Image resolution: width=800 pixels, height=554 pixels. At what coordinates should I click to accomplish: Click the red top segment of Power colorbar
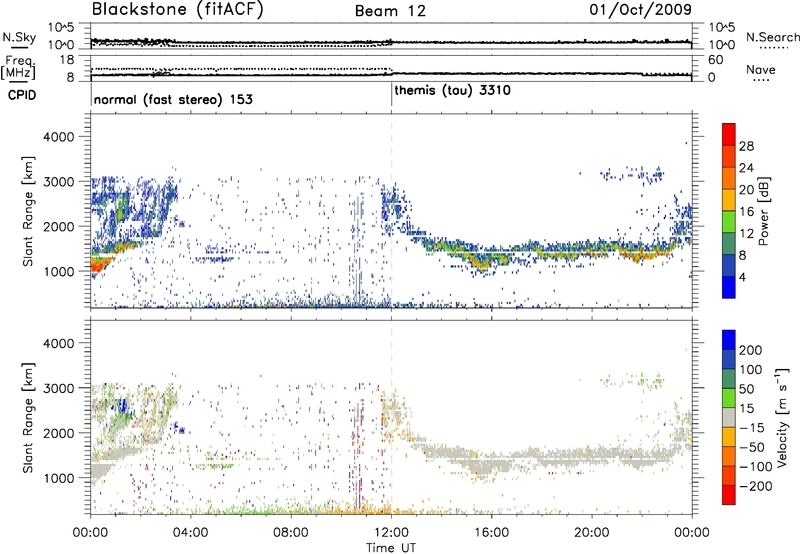tap(729, 135)
